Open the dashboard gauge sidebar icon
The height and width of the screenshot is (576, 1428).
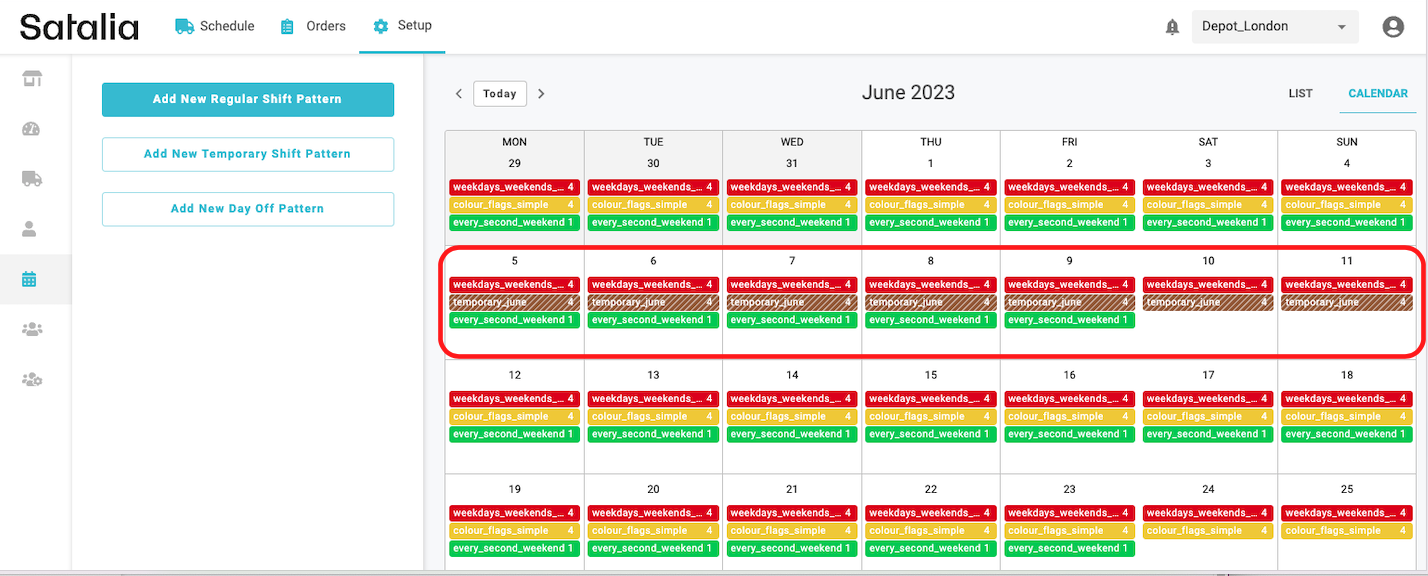coord(30,129)
